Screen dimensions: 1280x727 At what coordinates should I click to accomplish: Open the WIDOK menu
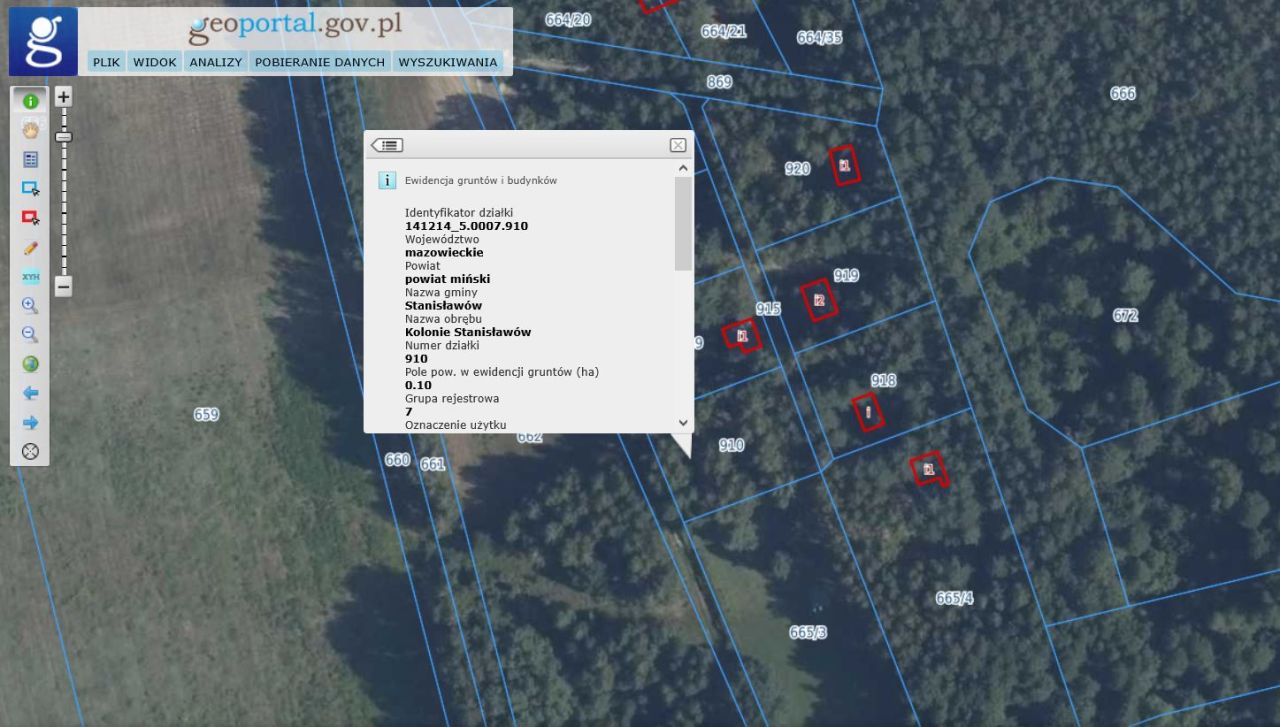coord(155,62)
